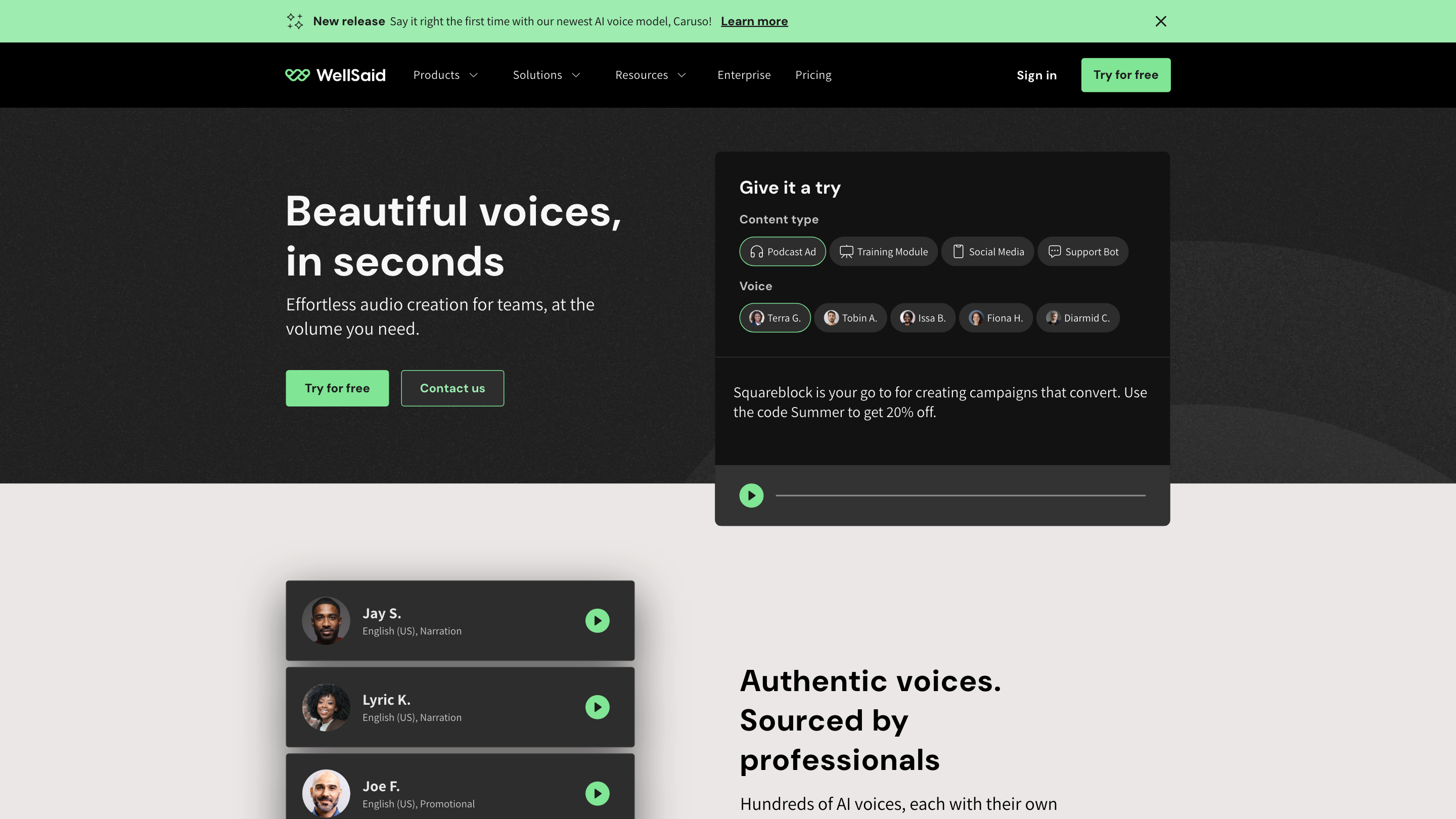Click the Contact us button
Viewport: 1456px width, 819px height.
pos(452,388)
